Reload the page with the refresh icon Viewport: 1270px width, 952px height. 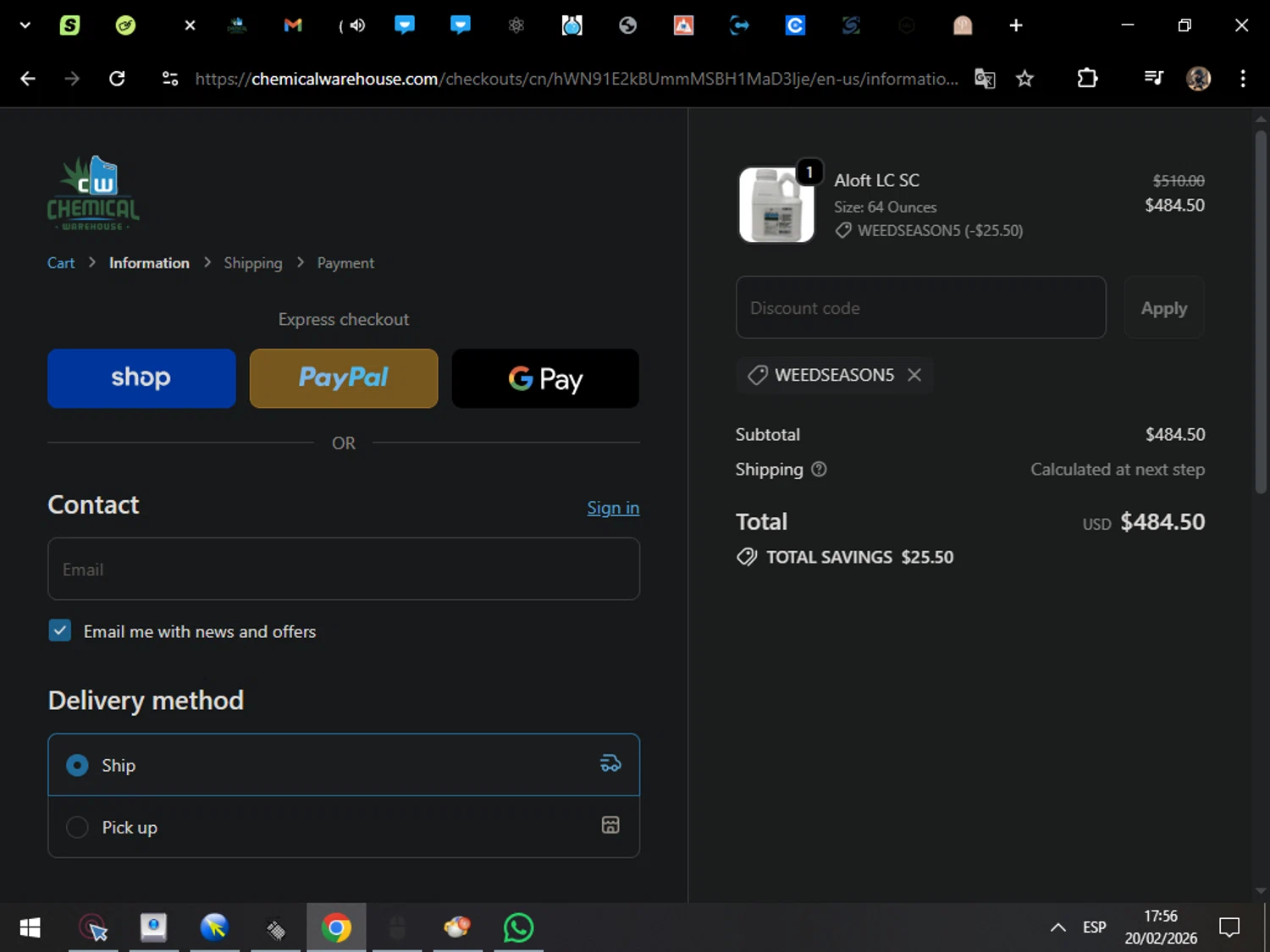pyautogui.click(x=117, y=79)
